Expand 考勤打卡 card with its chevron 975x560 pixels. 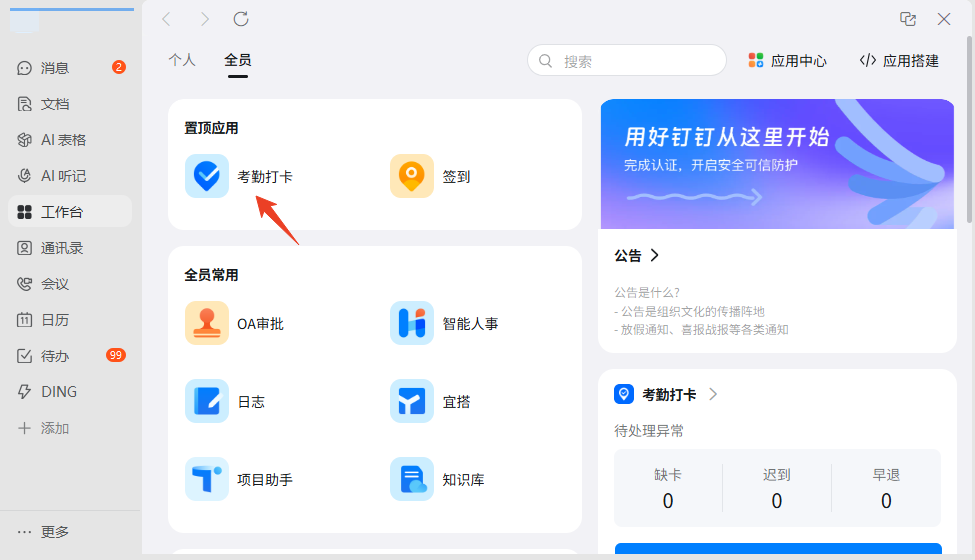pyautogui.click(x=713, y=394)
